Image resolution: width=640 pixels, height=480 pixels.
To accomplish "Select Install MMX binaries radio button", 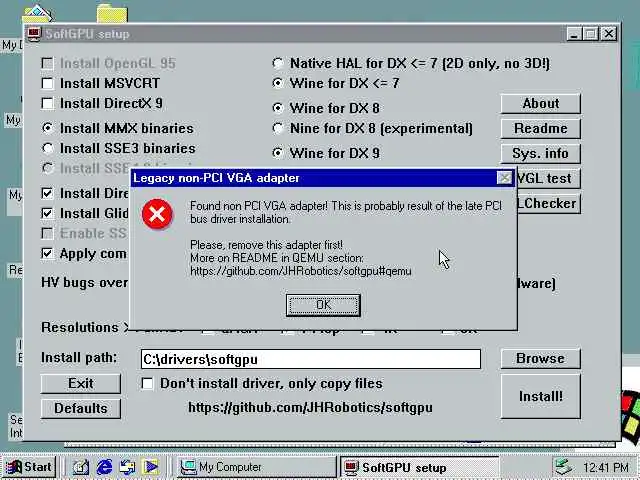I will 48,128.
